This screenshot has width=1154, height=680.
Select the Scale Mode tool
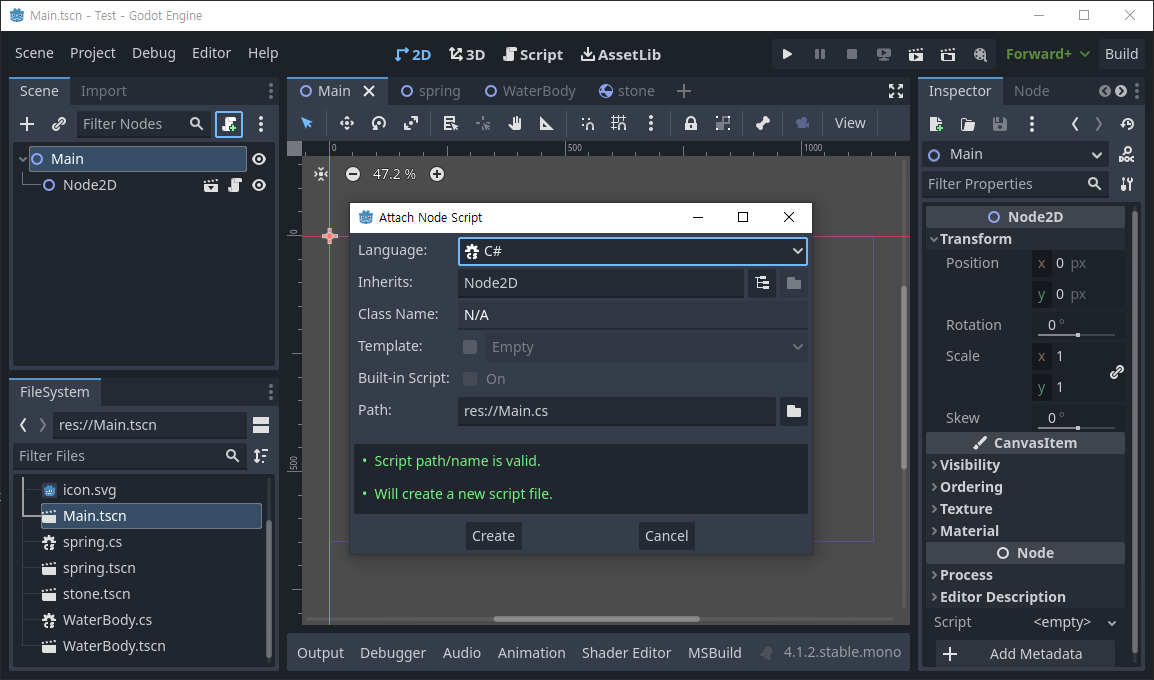[x=411, y=123]
